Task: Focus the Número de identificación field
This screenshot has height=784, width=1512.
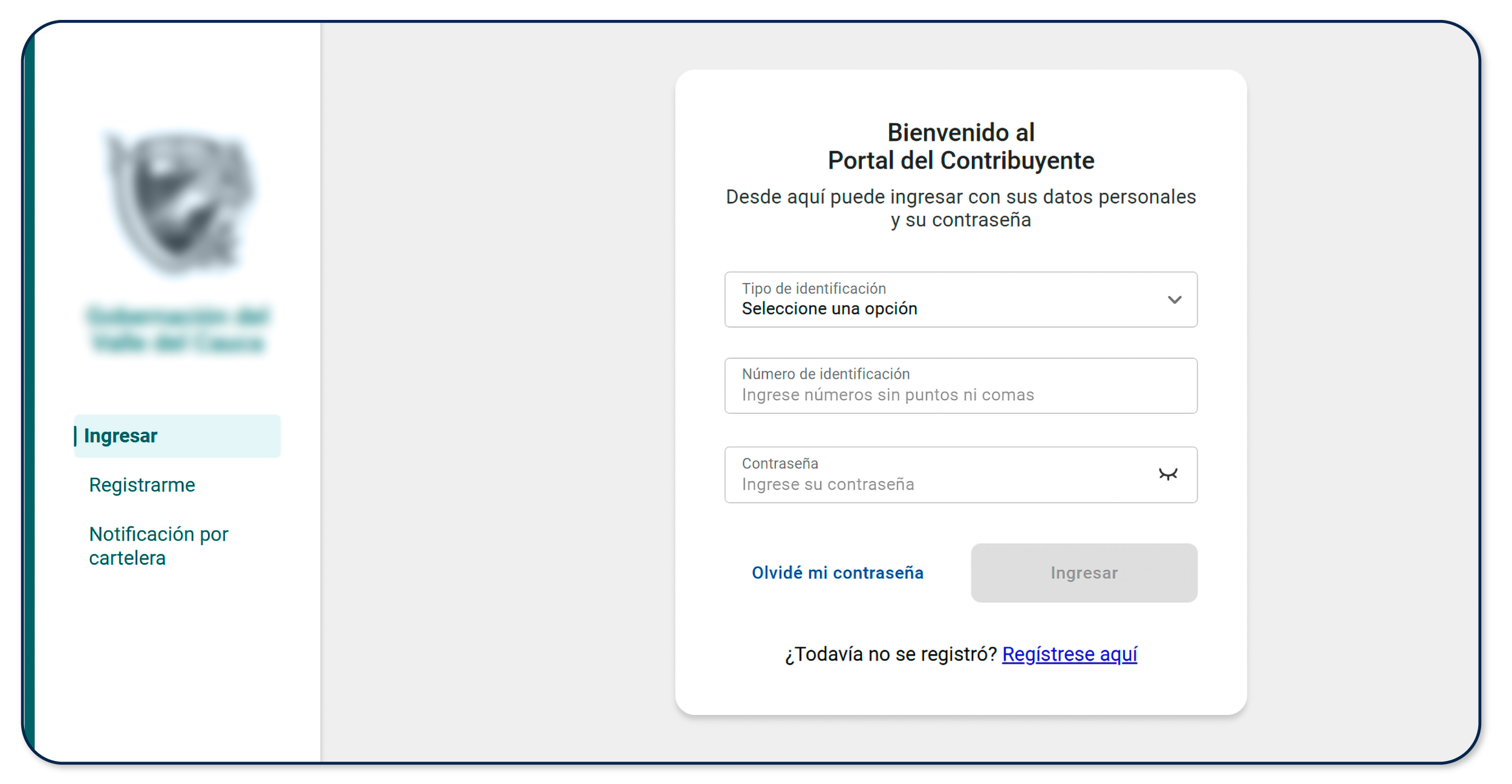Action: click(960, 386)
